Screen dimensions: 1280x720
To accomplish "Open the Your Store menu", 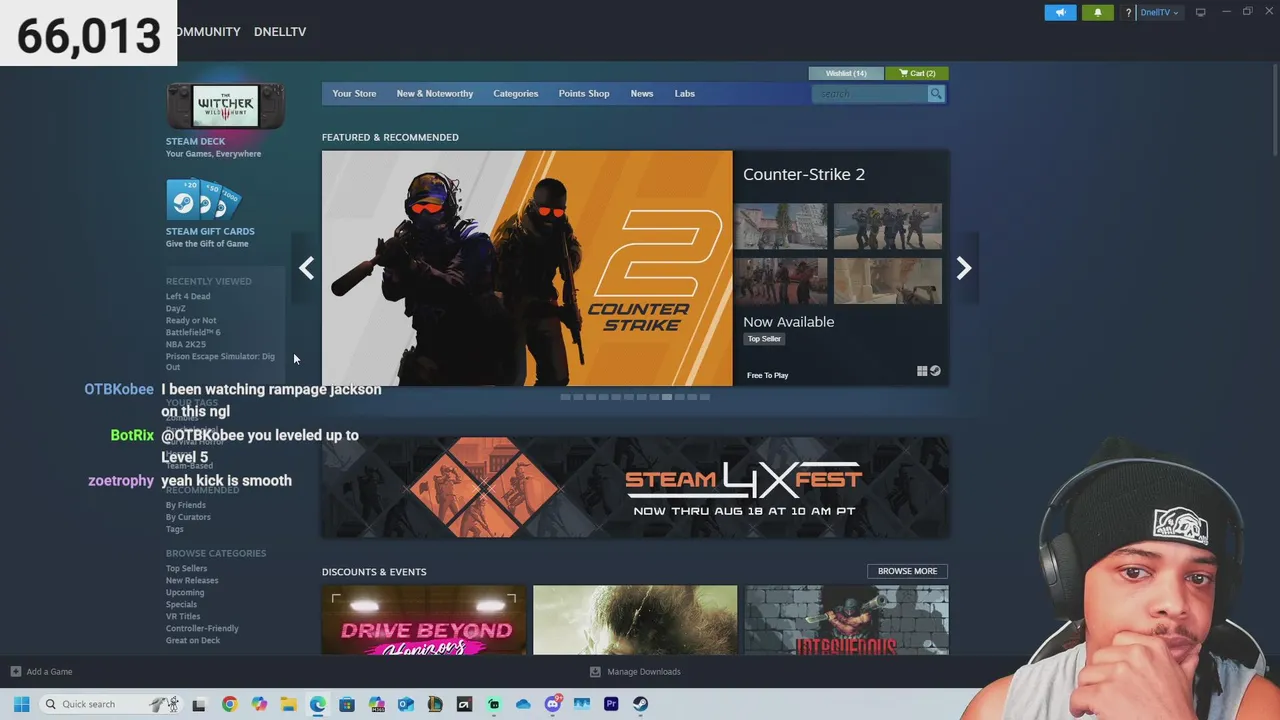I will pos(354,94).
